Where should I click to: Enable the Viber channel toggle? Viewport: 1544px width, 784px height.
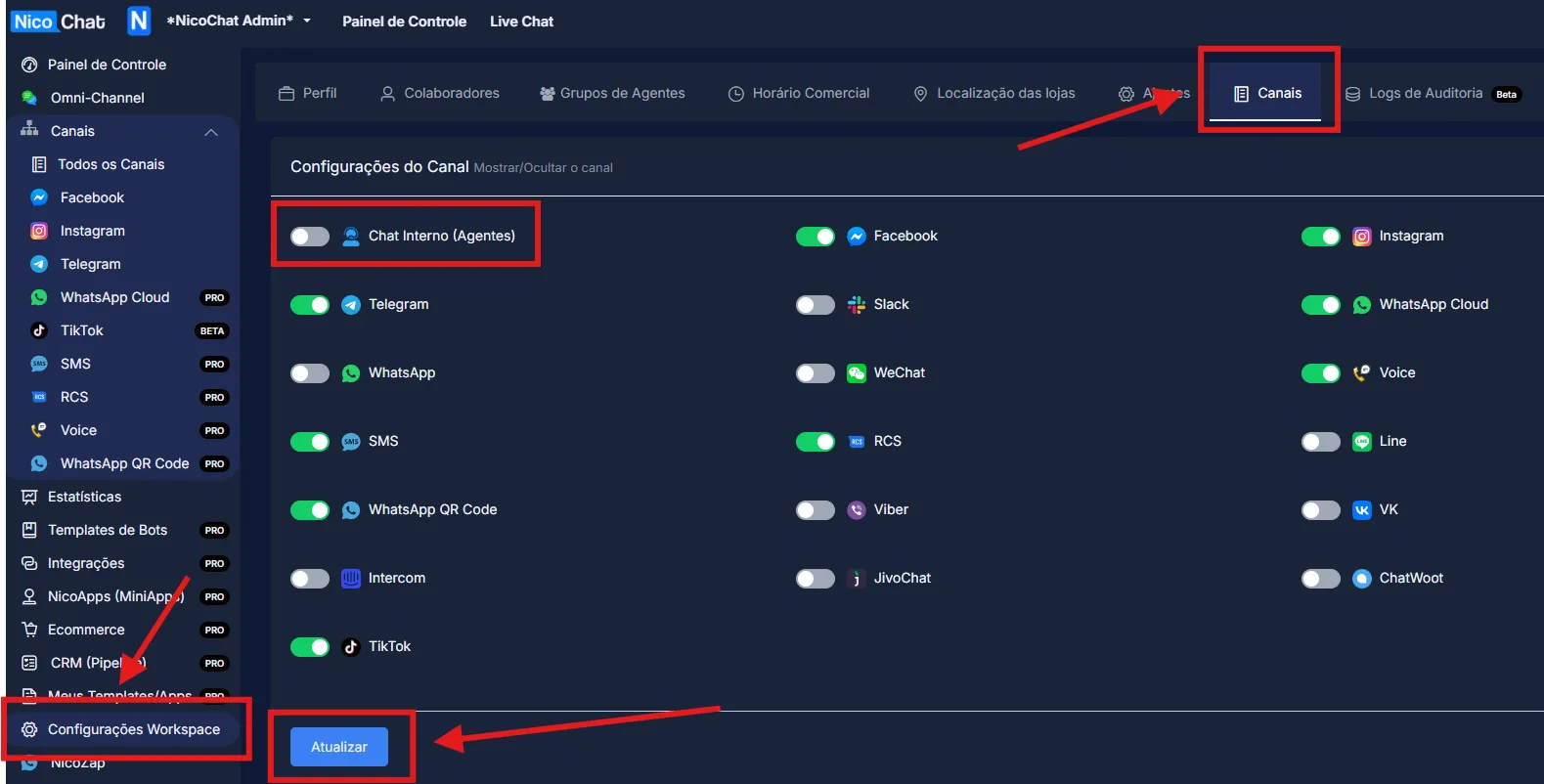[x=816, y=510]
